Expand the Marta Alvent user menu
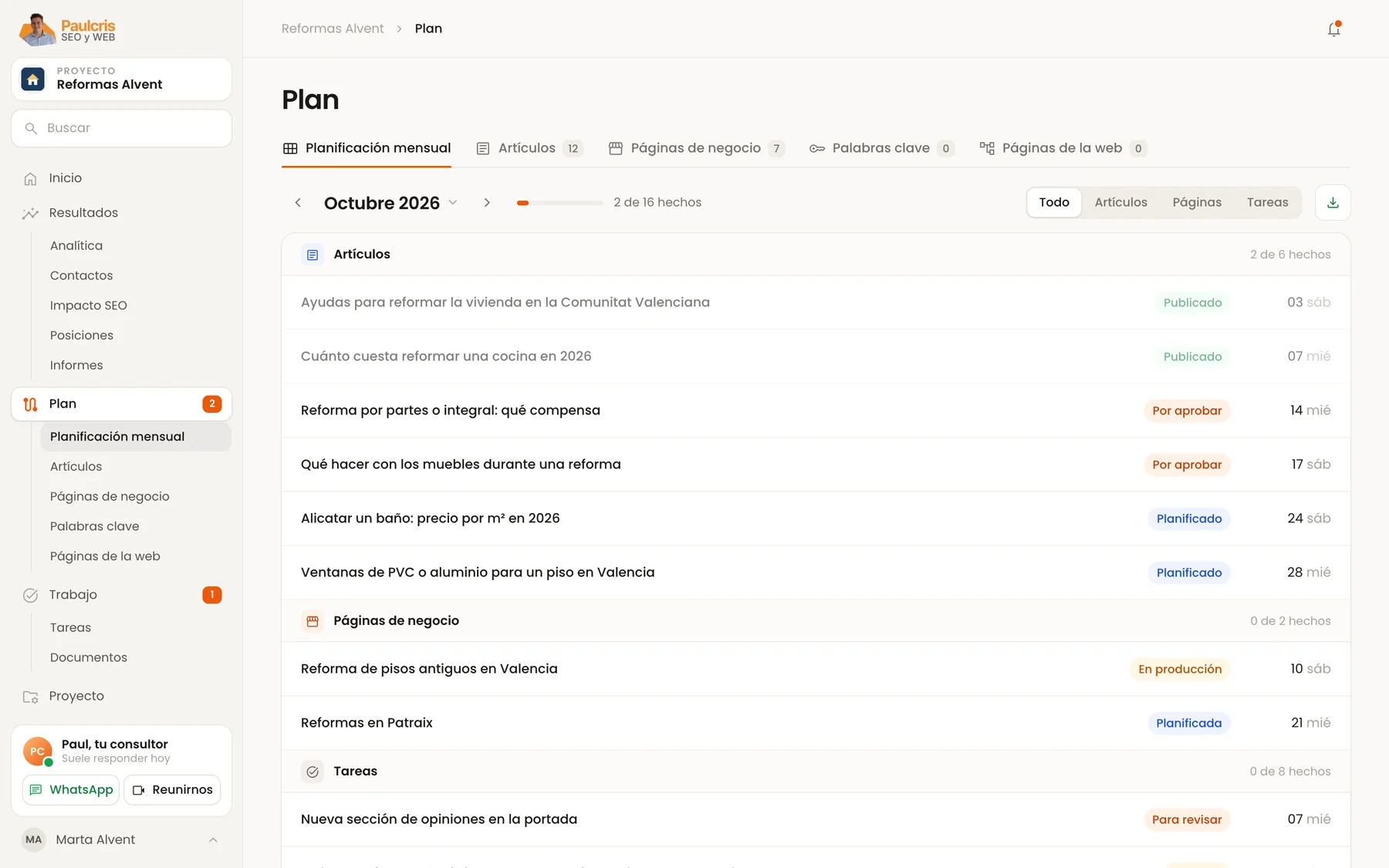 coord(121,839)
